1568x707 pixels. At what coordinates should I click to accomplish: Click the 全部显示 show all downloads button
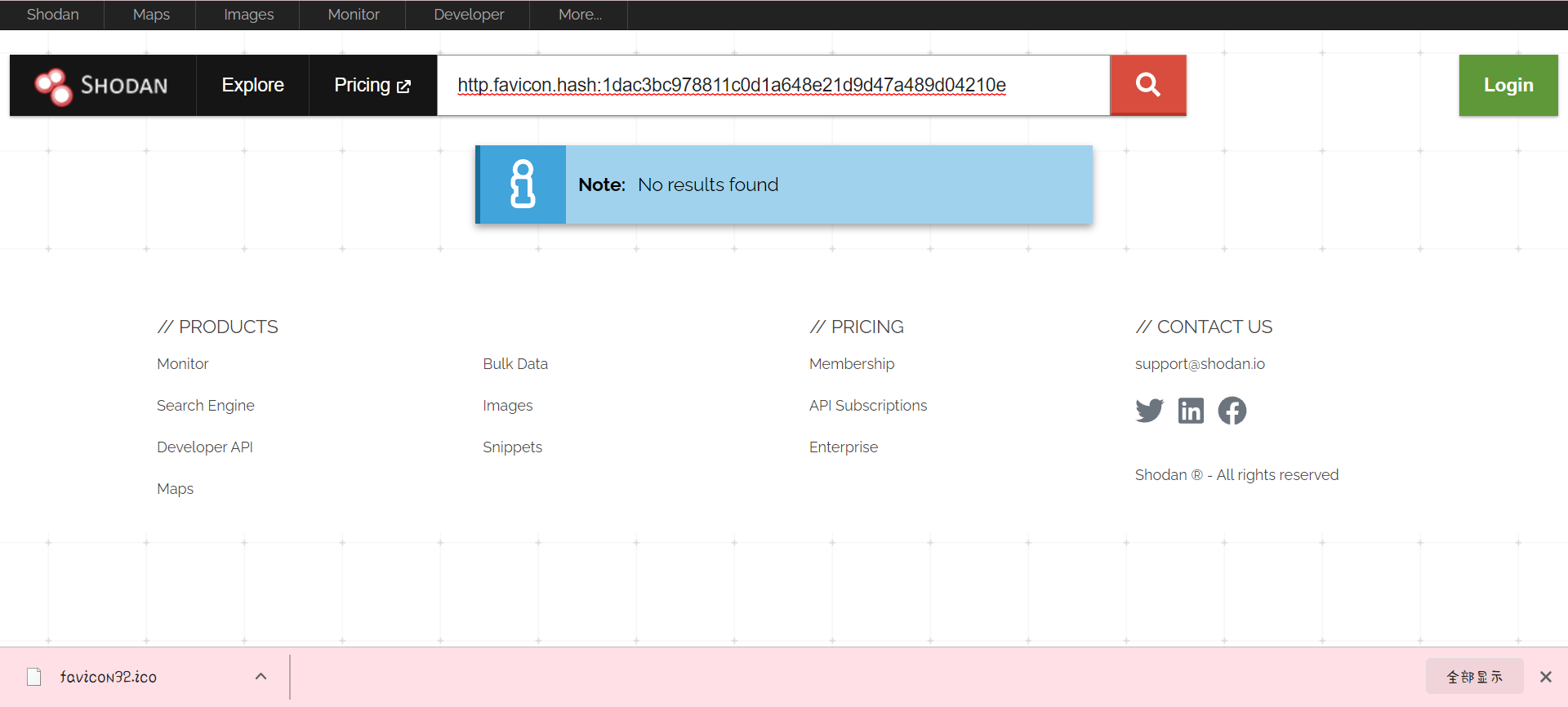point(1474,677)
